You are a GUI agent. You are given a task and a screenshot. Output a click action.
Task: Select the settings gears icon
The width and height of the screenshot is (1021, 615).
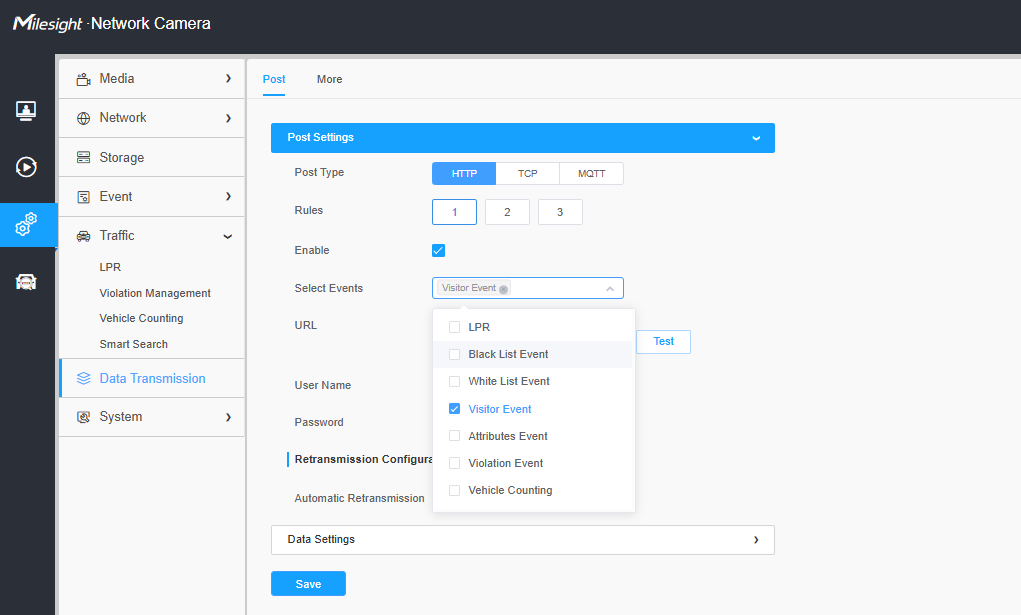pos(26,224)
